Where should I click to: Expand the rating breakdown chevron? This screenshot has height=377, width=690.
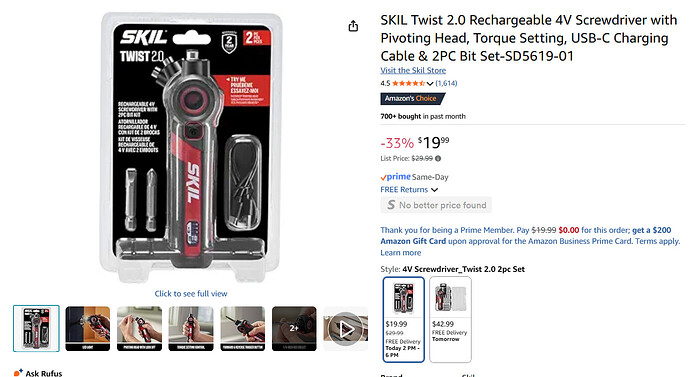pyautogui.click(x=430, y=84)
